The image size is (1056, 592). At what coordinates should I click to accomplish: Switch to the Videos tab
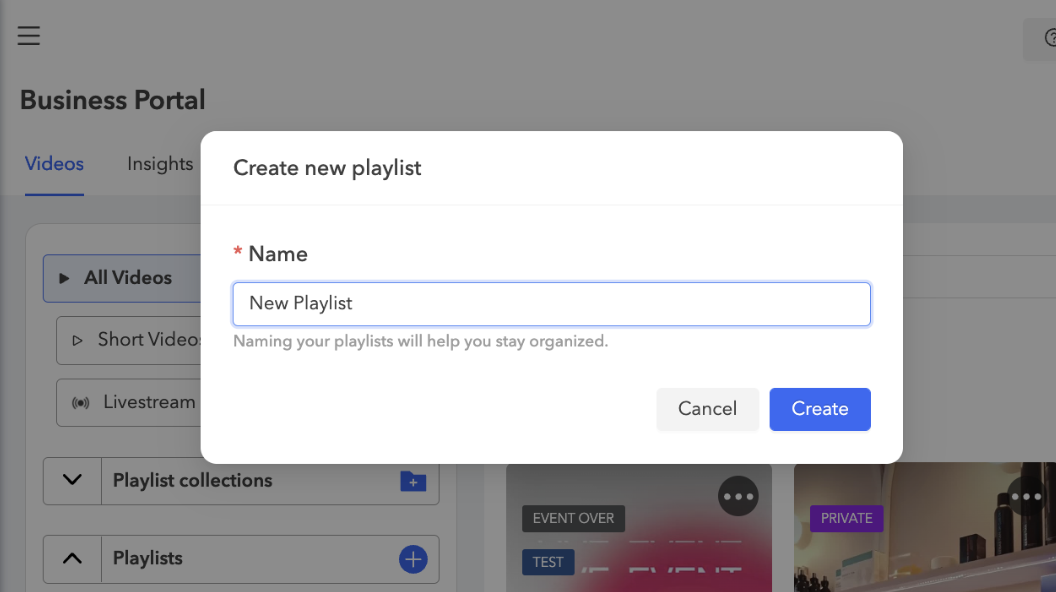(x=54, y=164)
